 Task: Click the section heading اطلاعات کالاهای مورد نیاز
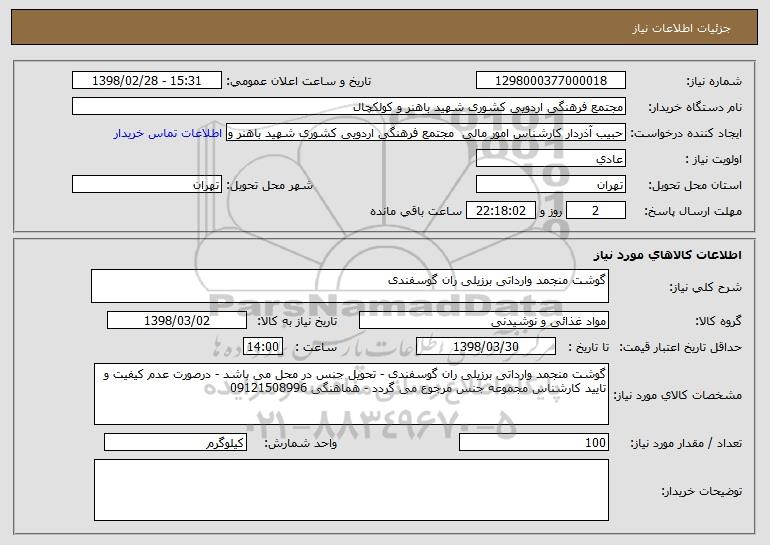[667, 255]
